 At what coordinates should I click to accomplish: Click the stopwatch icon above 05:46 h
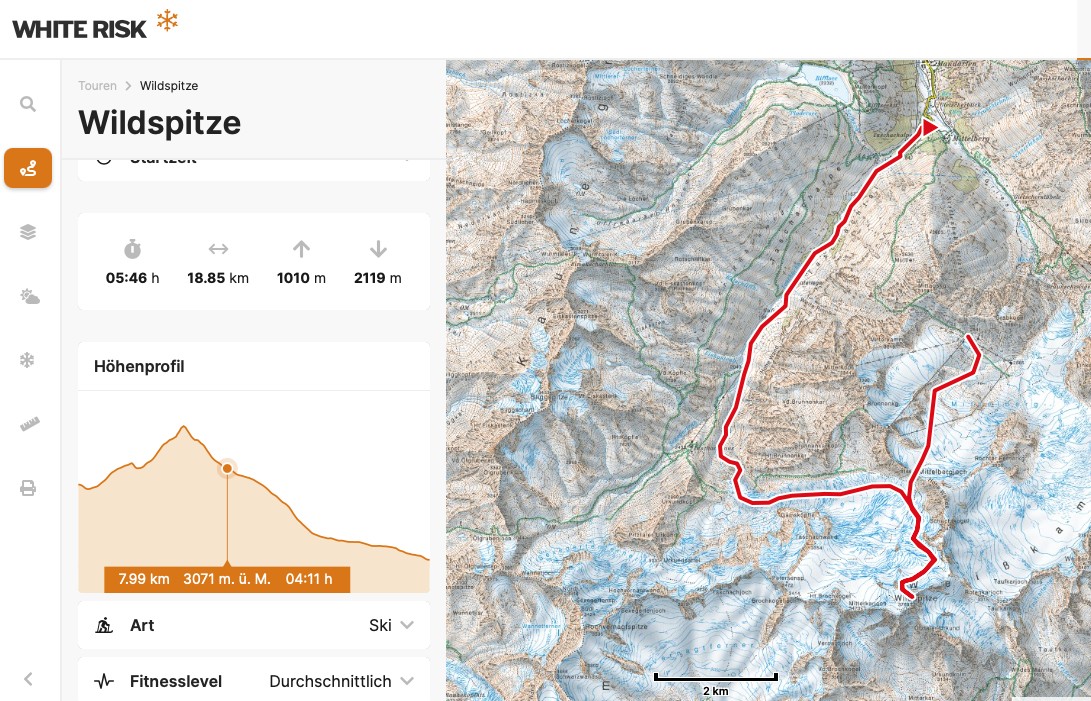[x=132, y=249]
